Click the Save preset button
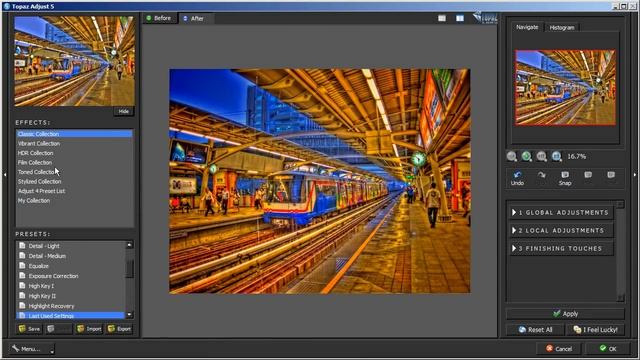 [x=30, y=329]
